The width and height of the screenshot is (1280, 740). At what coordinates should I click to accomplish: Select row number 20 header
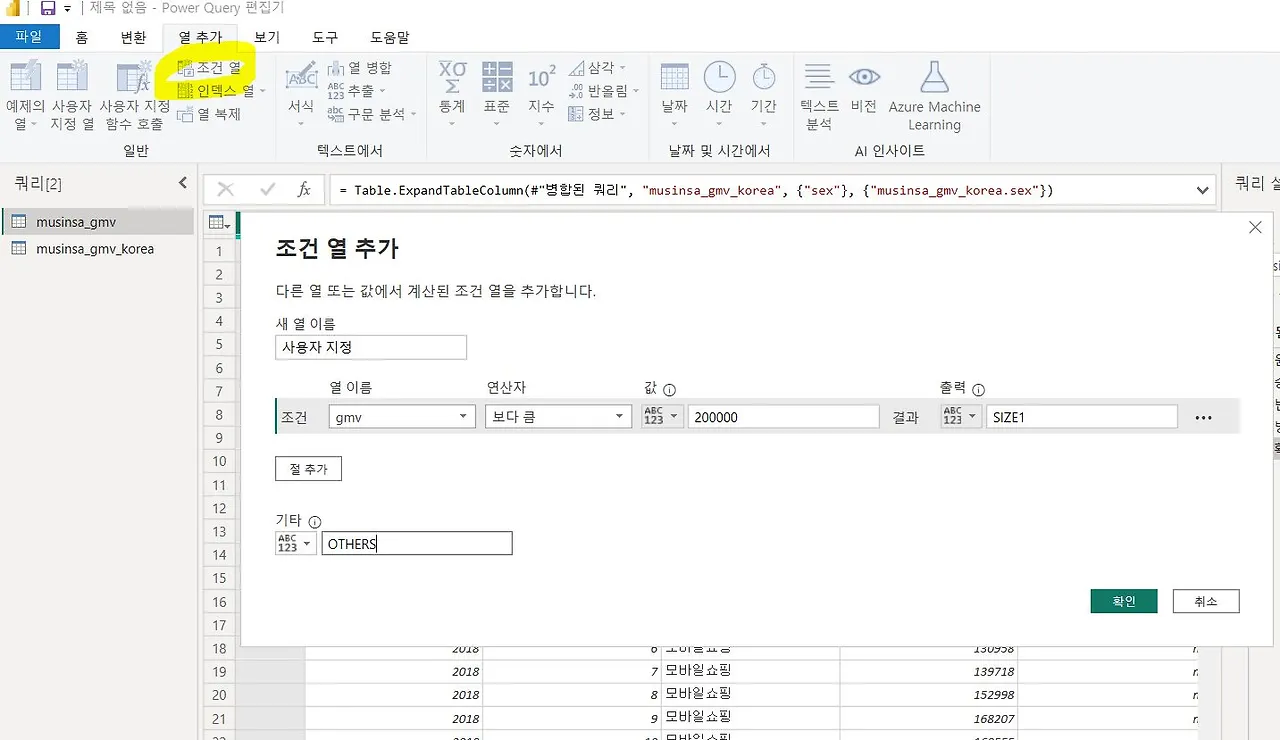pos(220,695)
